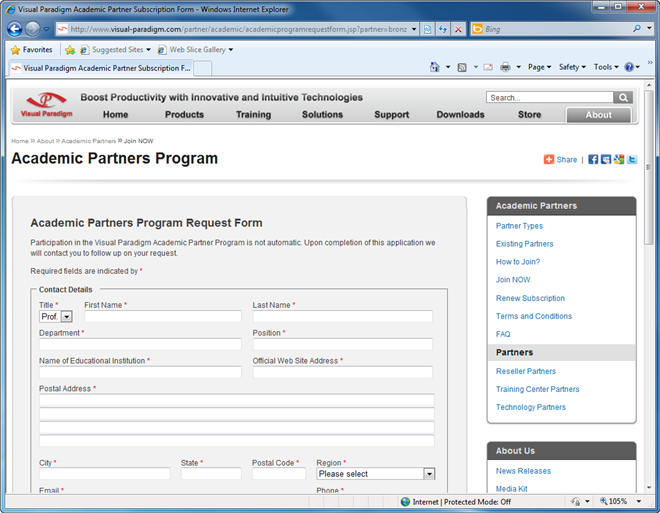The width and height of the screenshot is (660, 513).
Task: Open the Training Center Partners link
Action: click(538, 389)
